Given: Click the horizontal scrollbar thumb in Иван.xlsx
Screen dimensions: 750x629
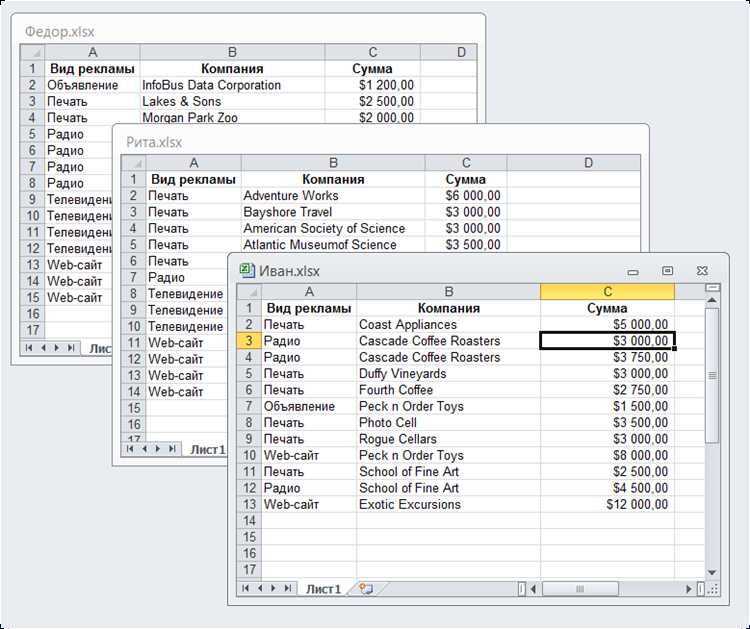Looking at the screenshot, I should point(580,589).
